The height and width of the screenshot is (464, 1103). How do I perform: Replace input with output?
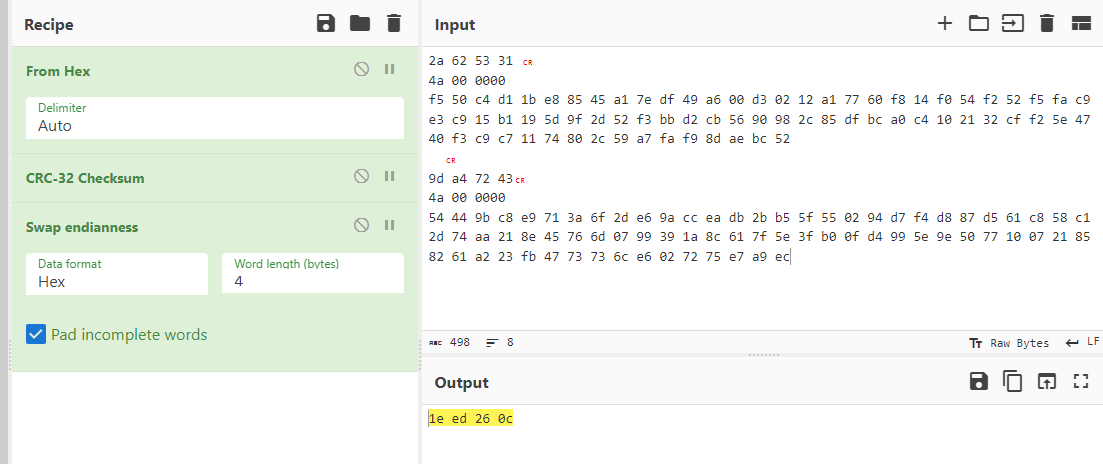pyautogui.click(x=1046, y=381)
